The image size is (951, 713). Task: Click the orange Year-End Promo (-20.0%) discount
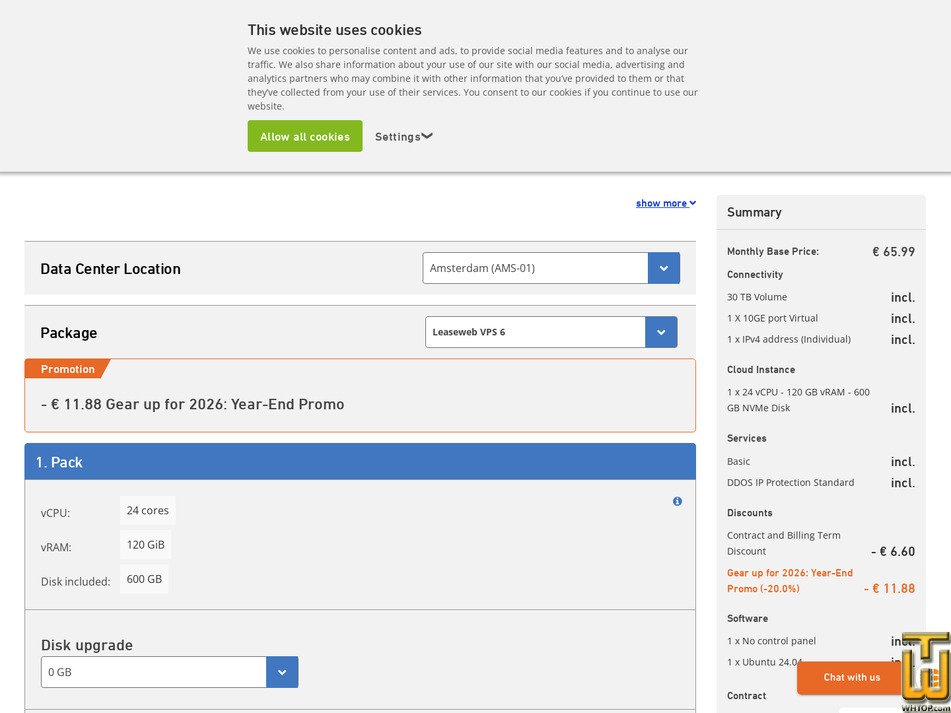(790, 580)
